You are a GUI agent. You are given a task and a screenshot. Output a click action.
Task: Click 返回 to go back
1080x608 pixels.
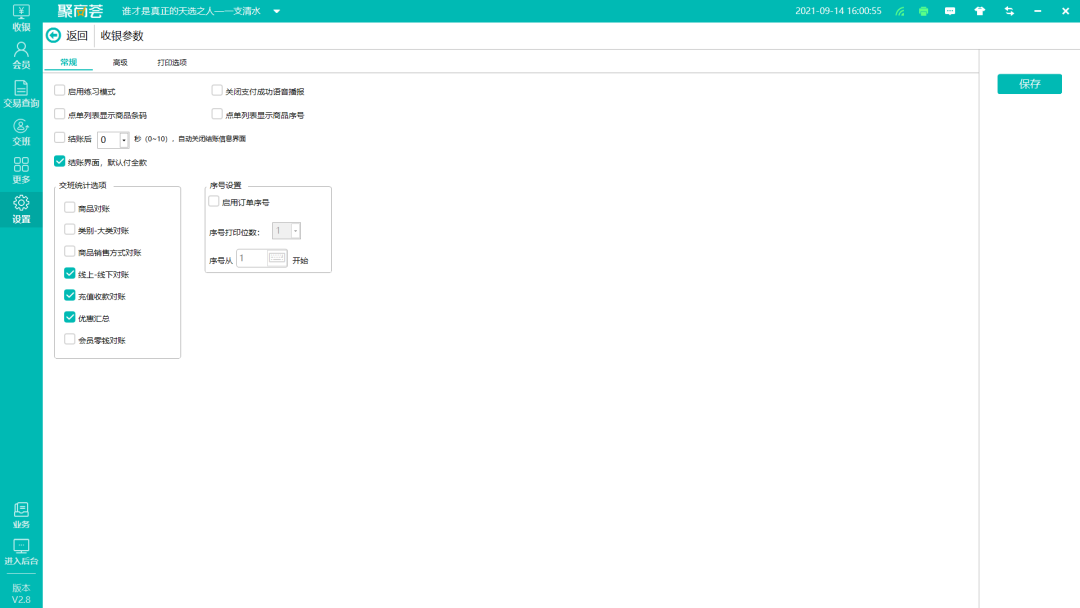[64, 34]
